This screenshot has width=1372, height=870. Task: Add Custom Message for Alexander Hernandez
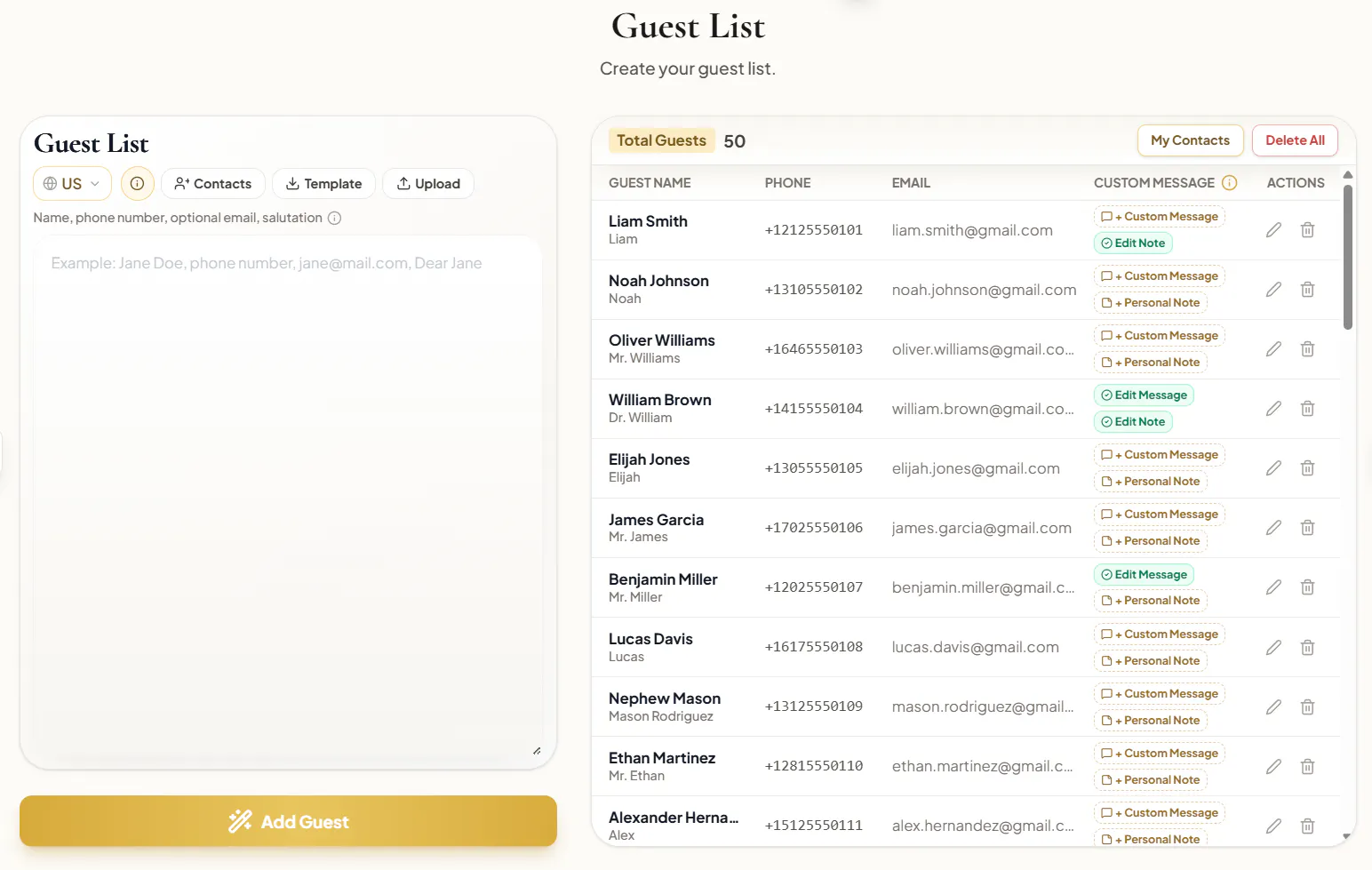coord(1160,813)
